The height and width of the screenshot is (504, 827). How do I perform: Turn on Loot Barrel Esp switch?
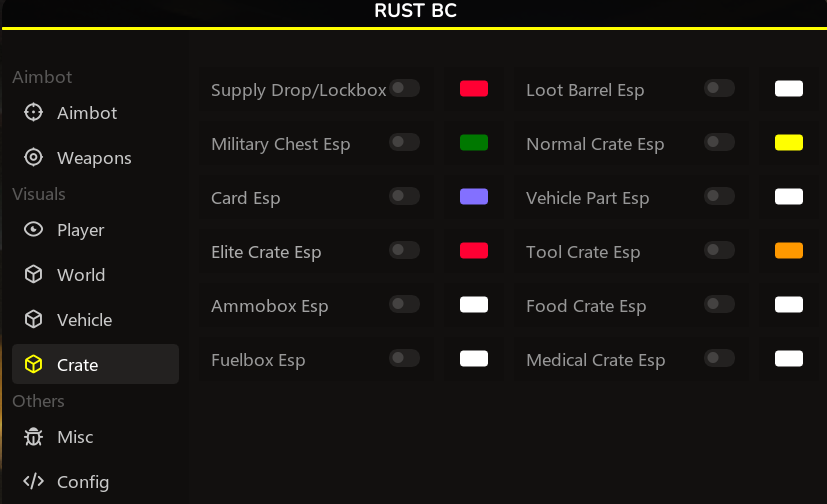click(719, 88)
